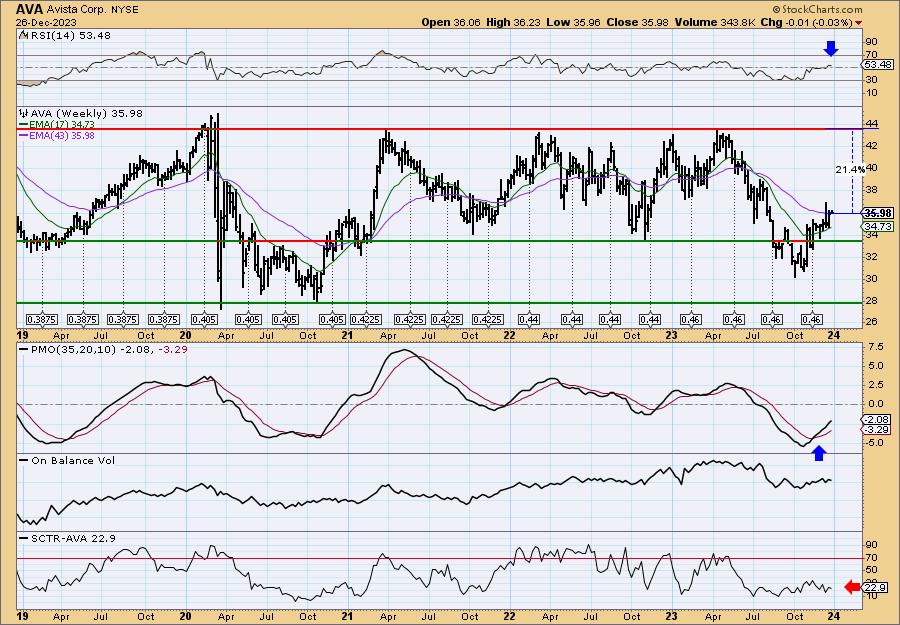Click the 90 label on the SCTR axis
900x625 pixels.
click(x=871, y=544)
